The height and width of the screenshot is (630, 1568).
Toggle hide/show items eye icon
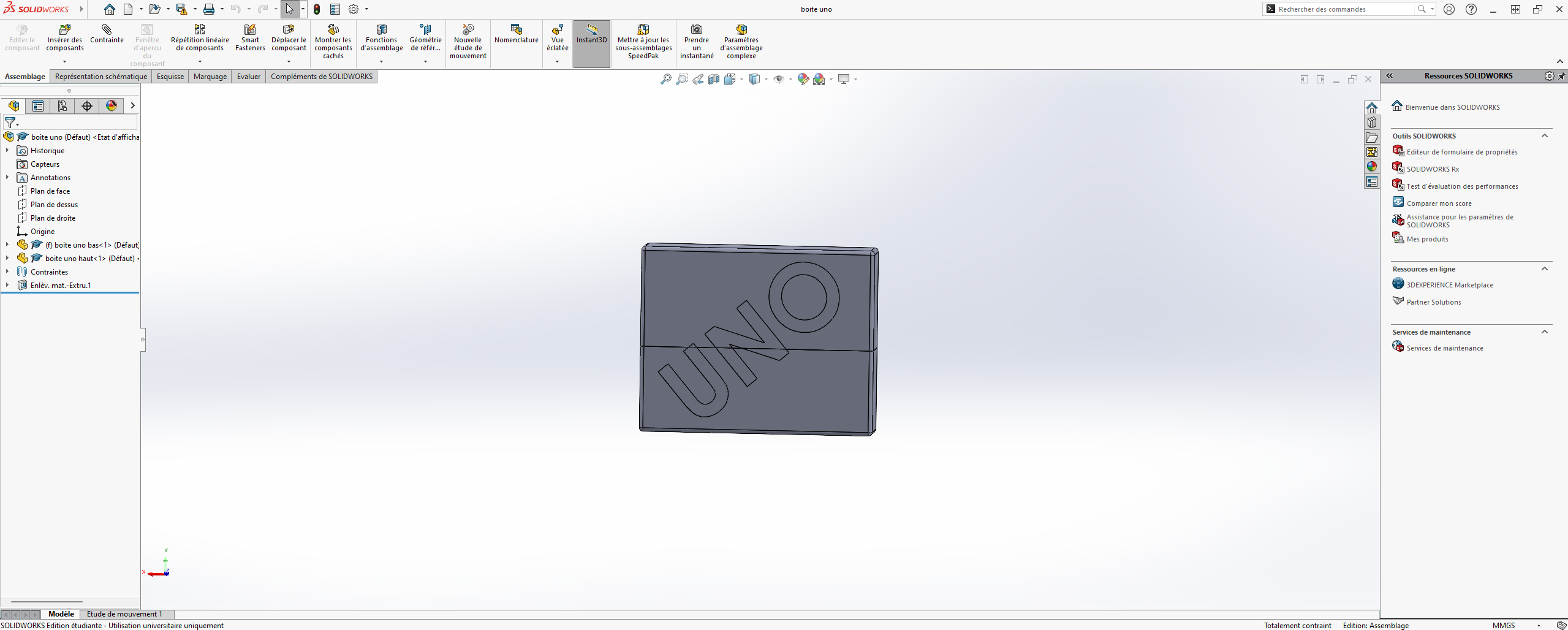click(779, 79)
